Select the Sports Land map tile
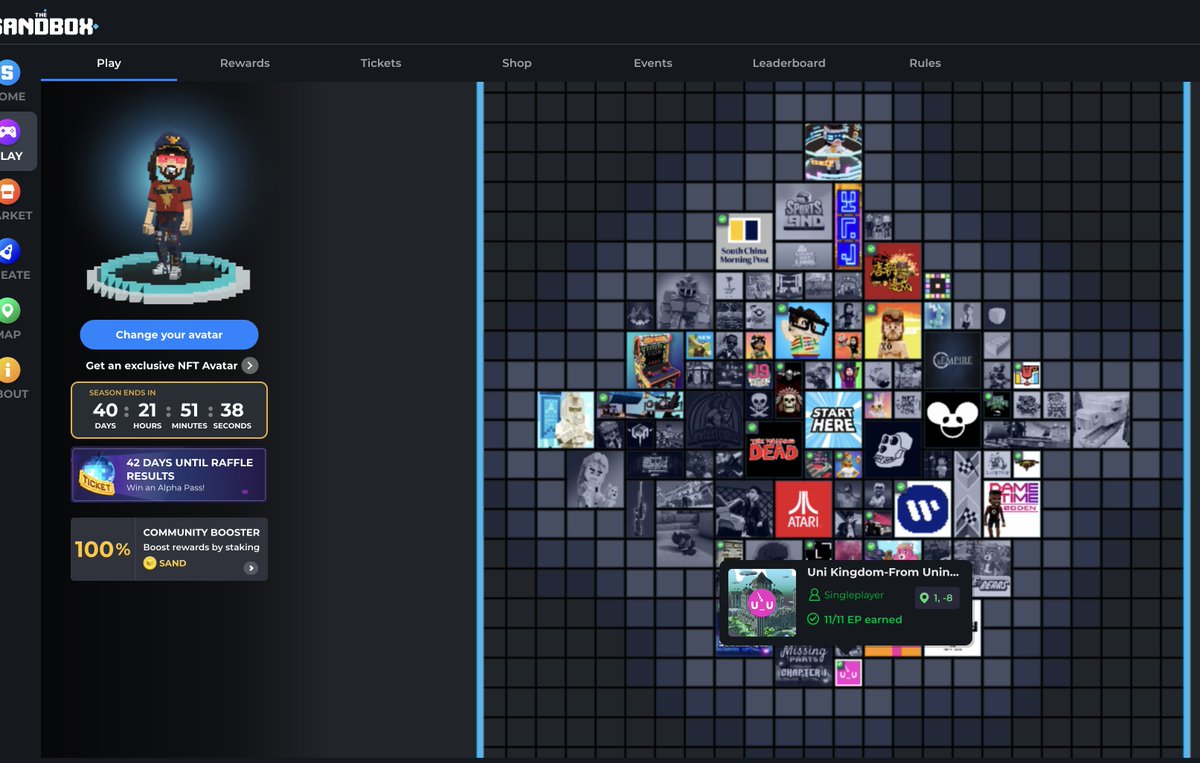The image size is (1200, 763). coord(804,212)
